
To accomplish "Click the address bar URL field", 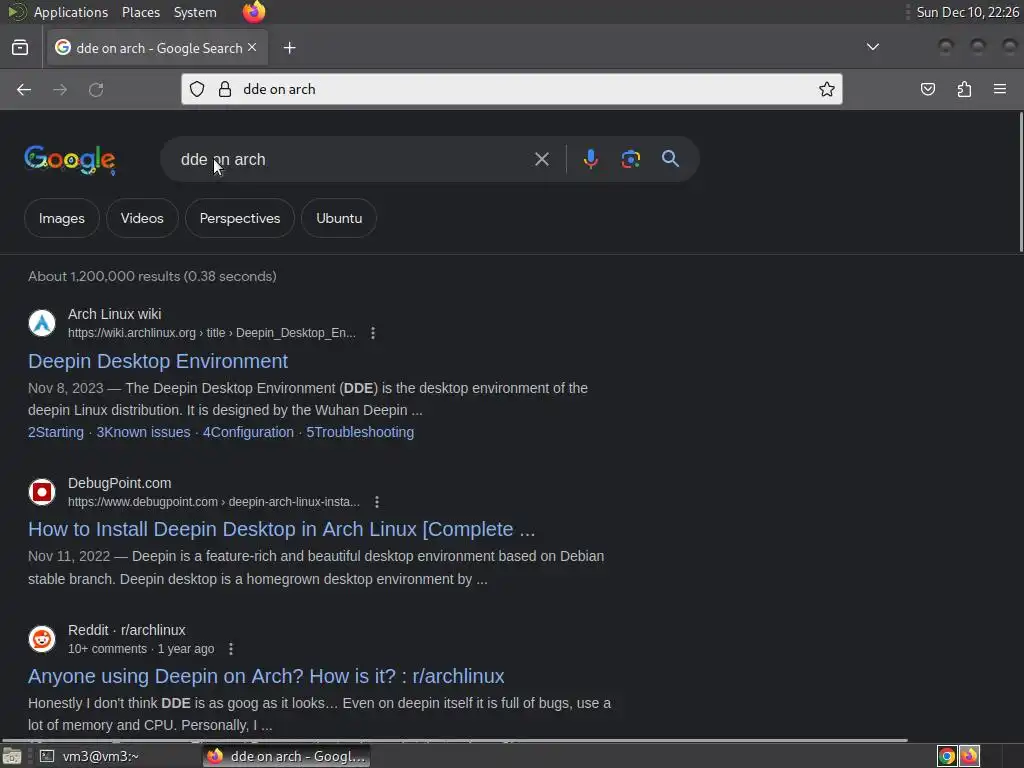I will coord(511,89).
